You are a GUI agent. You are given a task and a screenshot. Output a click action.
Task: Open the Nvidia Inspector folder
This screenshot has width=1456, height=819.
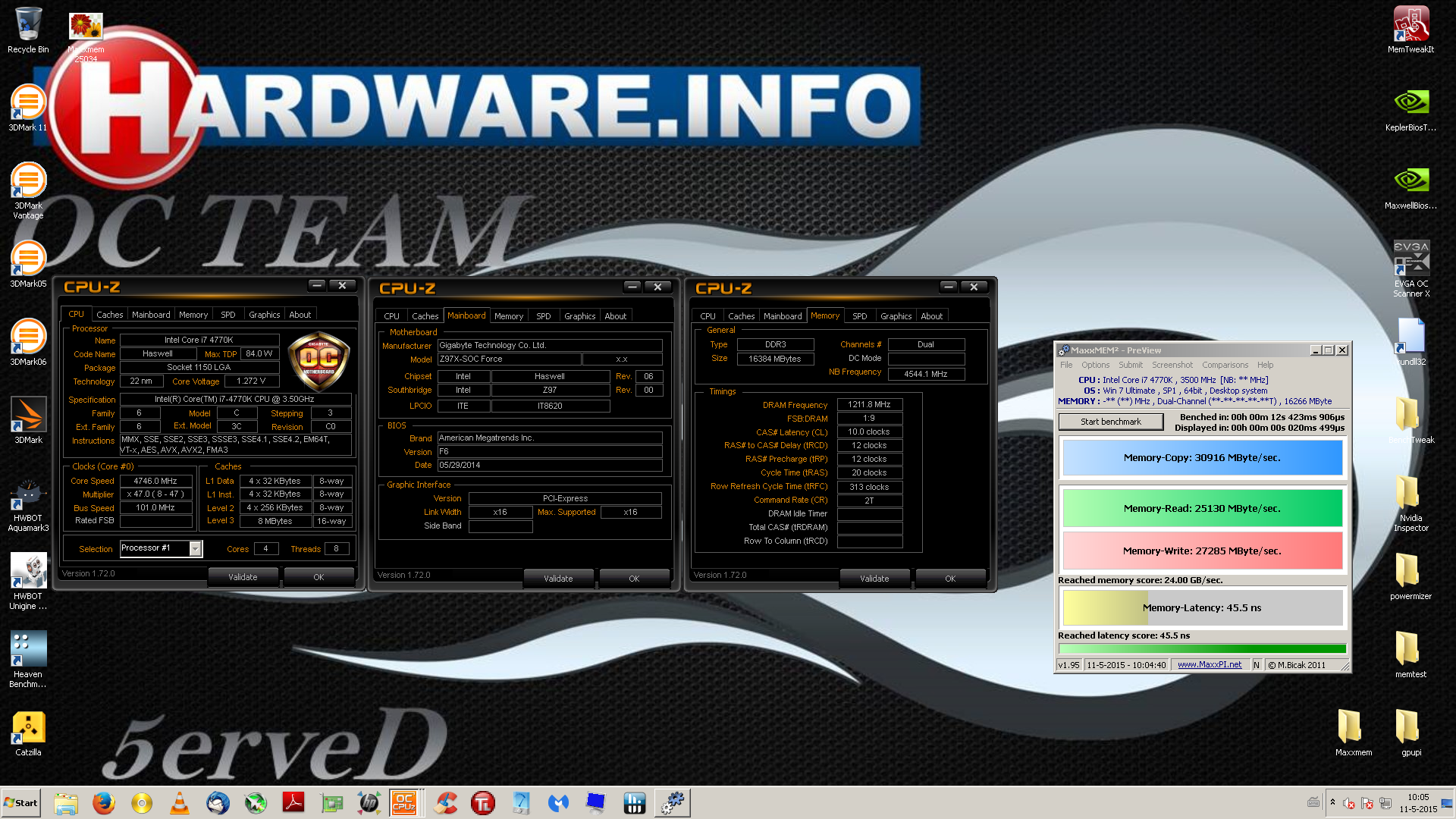[1410, 503]
